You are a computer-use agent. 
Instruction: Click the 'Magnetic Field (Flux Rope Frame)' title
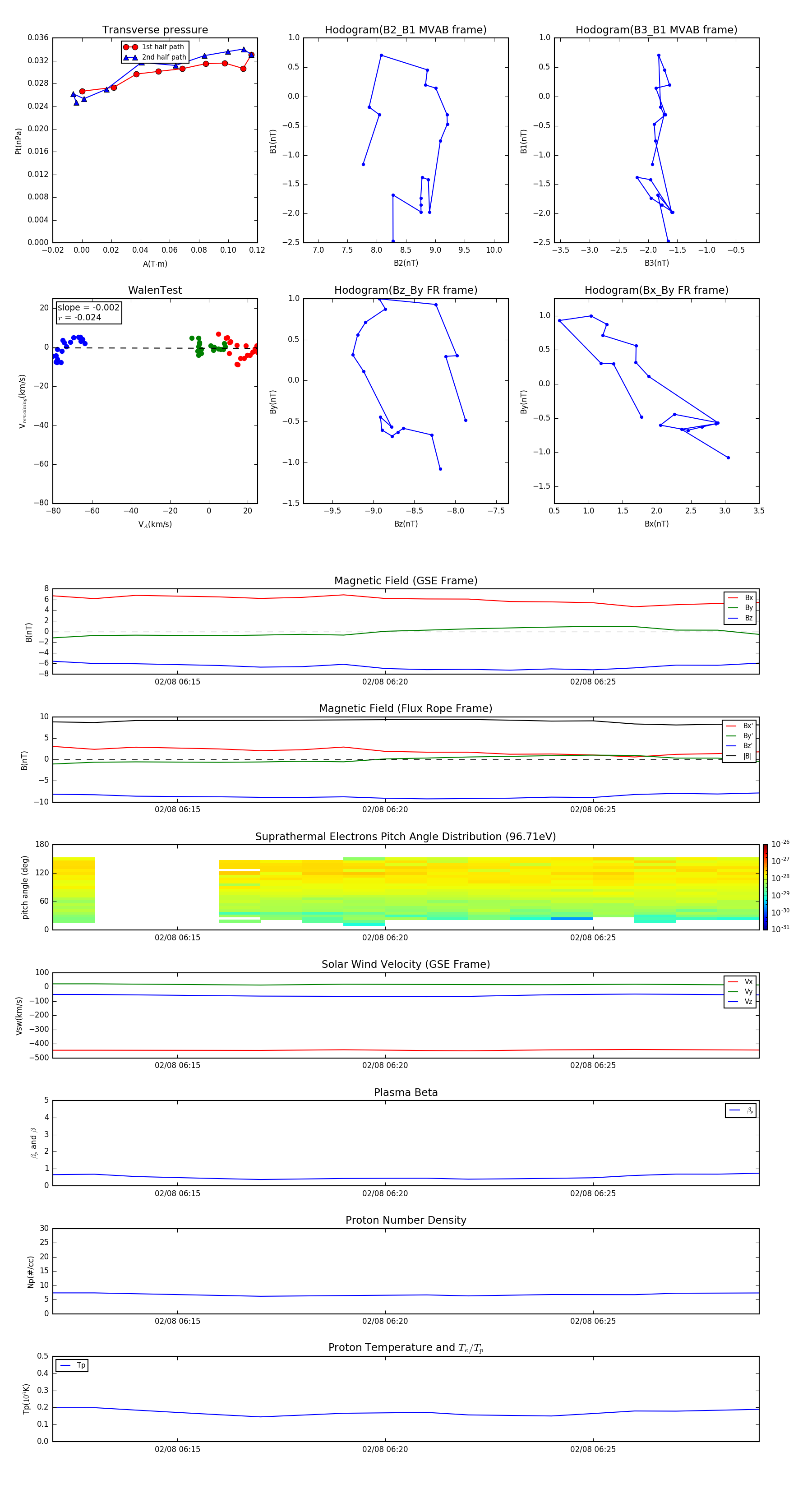(x=406, y=709)
